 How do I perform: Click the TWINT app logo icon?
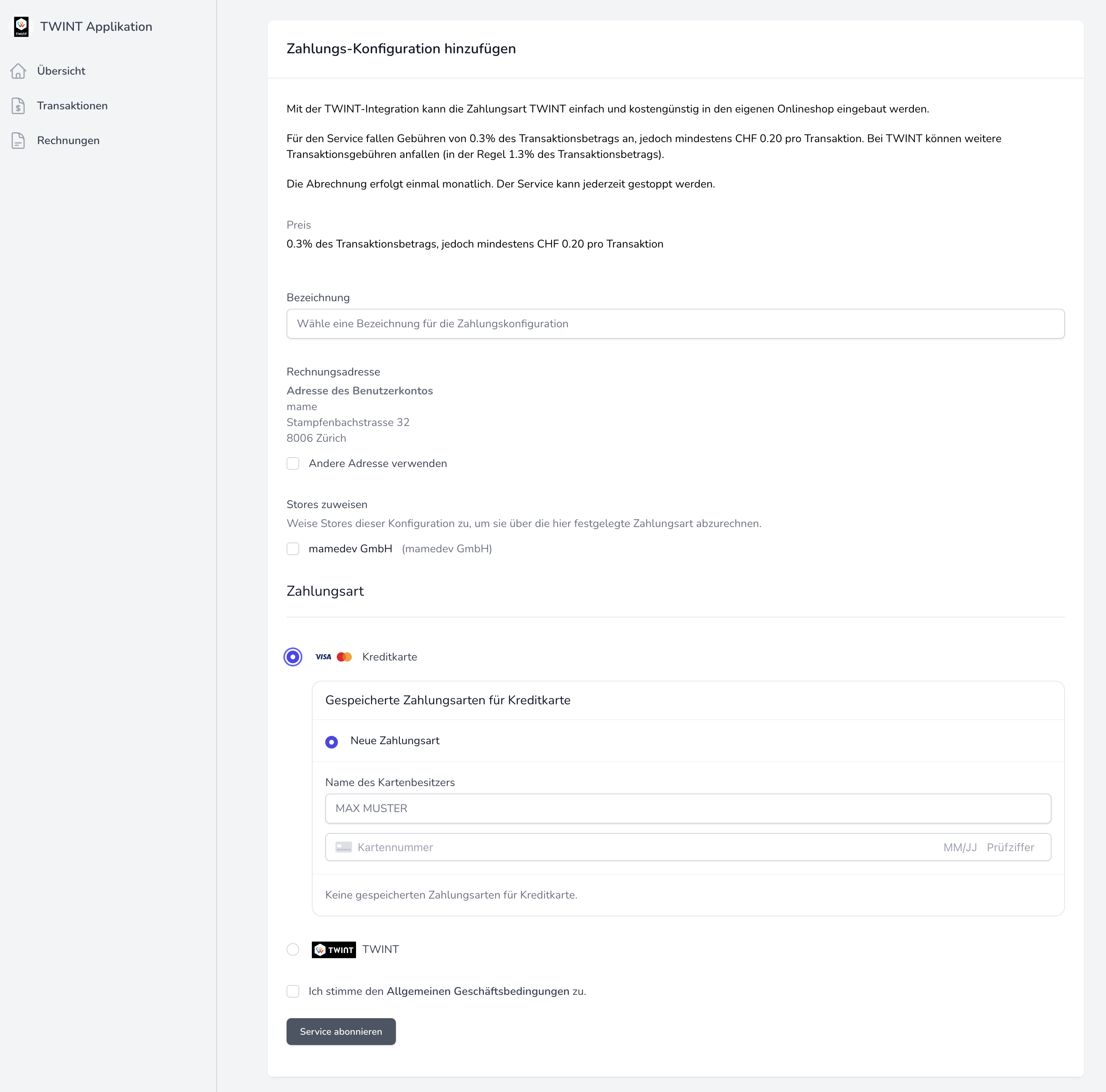(21, 26)
